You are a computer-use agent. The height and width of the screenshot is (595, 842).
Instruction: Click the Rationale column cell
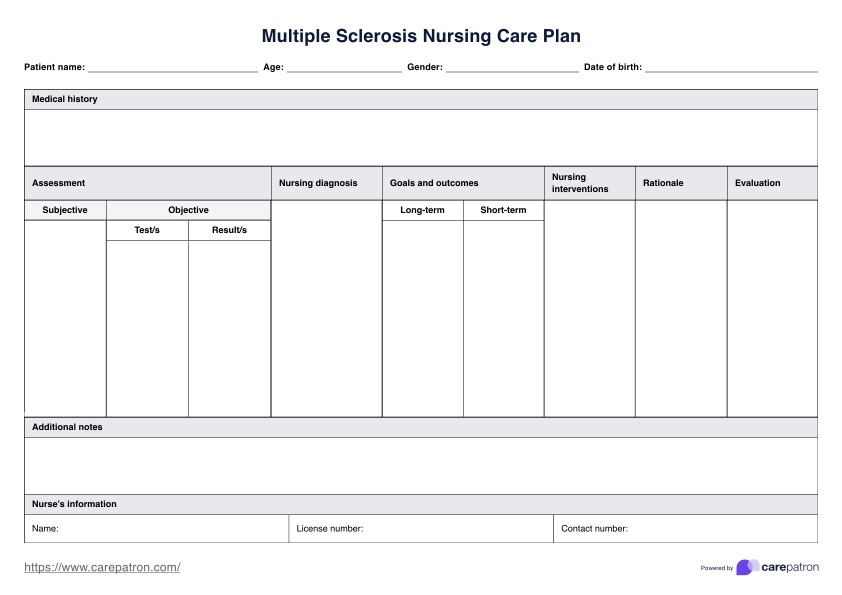[x=680, y=308]
